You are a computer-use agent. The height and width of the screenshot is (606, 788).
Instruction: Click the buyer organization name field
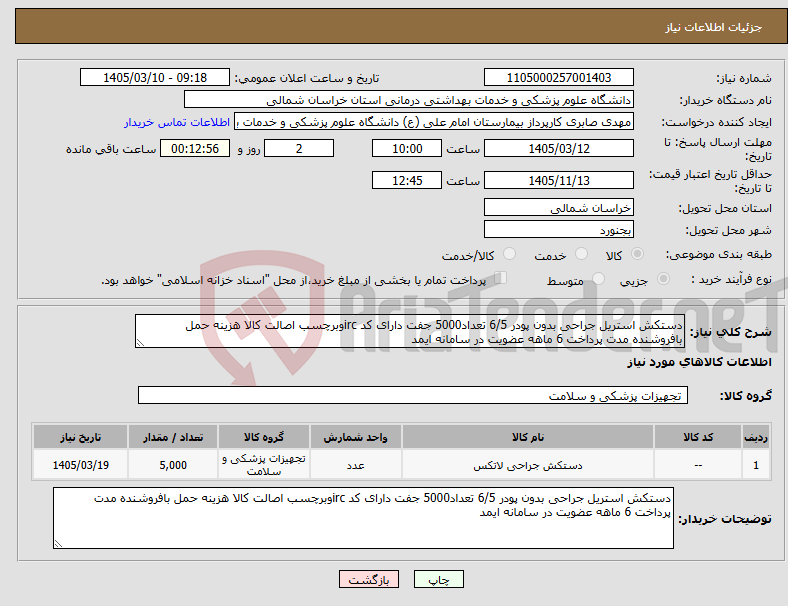pos(409,99)
